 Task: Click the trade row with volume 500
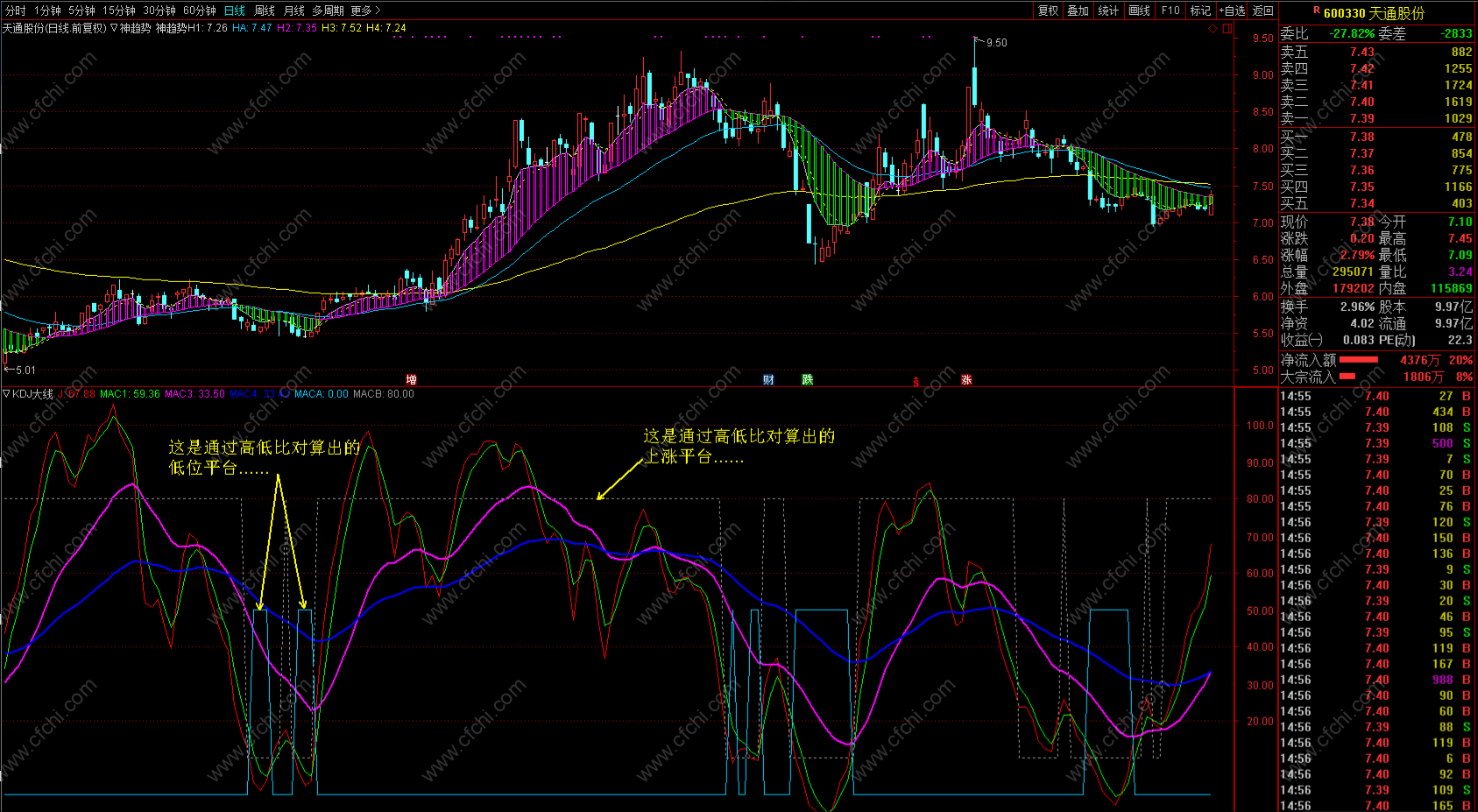1375,443
